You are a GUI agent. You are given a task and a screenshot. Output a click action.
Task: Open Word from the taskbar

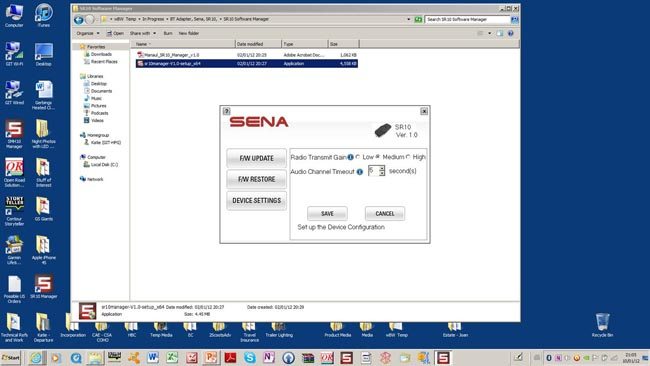click(x=153, y=357)
